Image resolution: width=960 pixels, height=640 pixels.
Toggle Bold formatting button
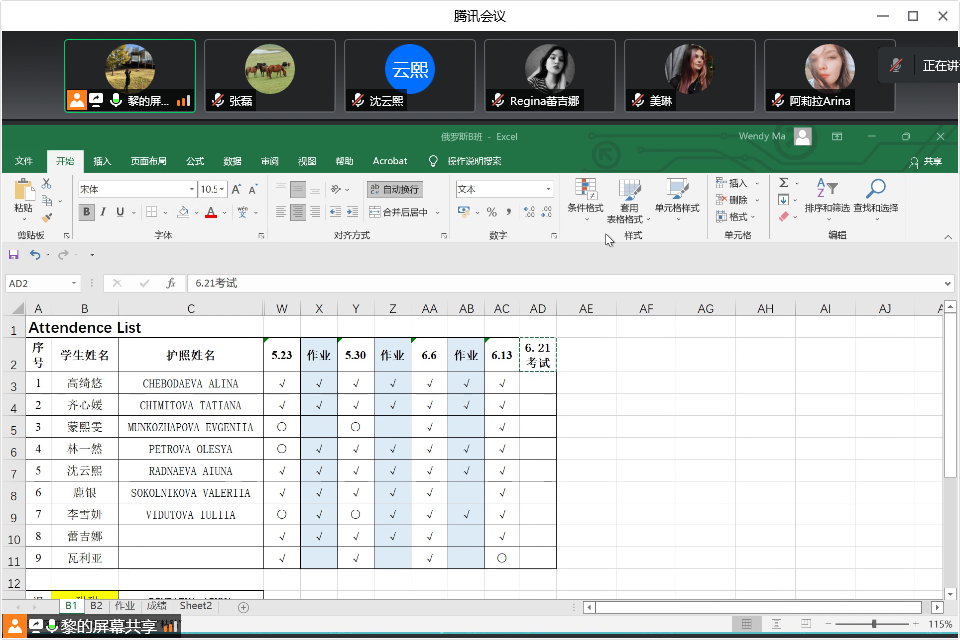(87, 212)
